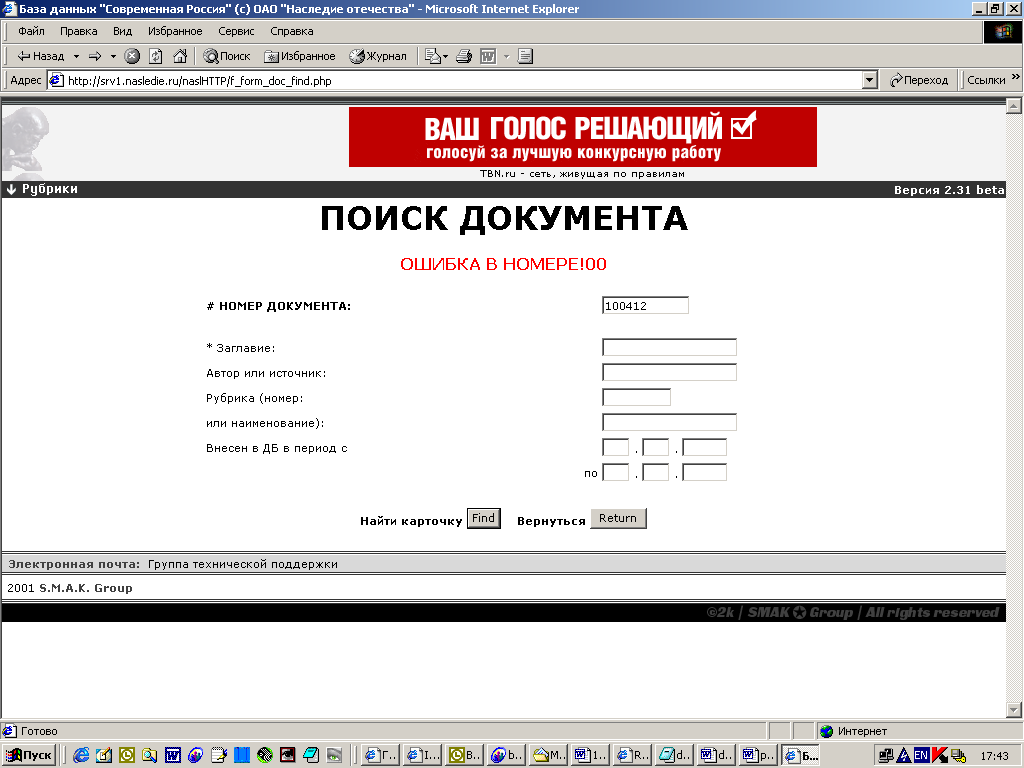This screenshot has width=1024, height=768.
Task: Open the Журнал history pane
Action: [377, 56]
